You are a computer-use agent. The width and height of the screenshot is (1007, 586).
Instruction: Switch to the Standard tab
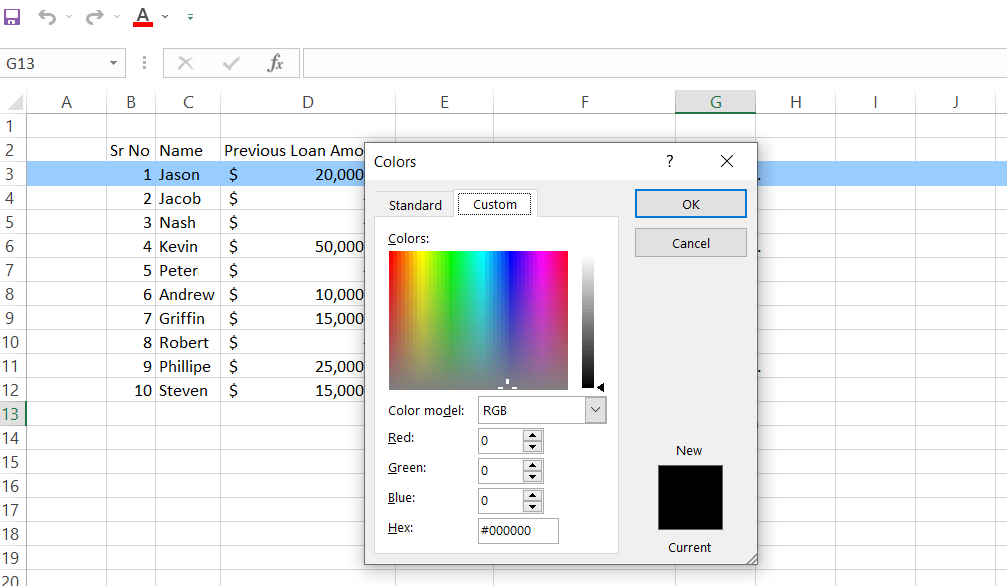(415, 205)
